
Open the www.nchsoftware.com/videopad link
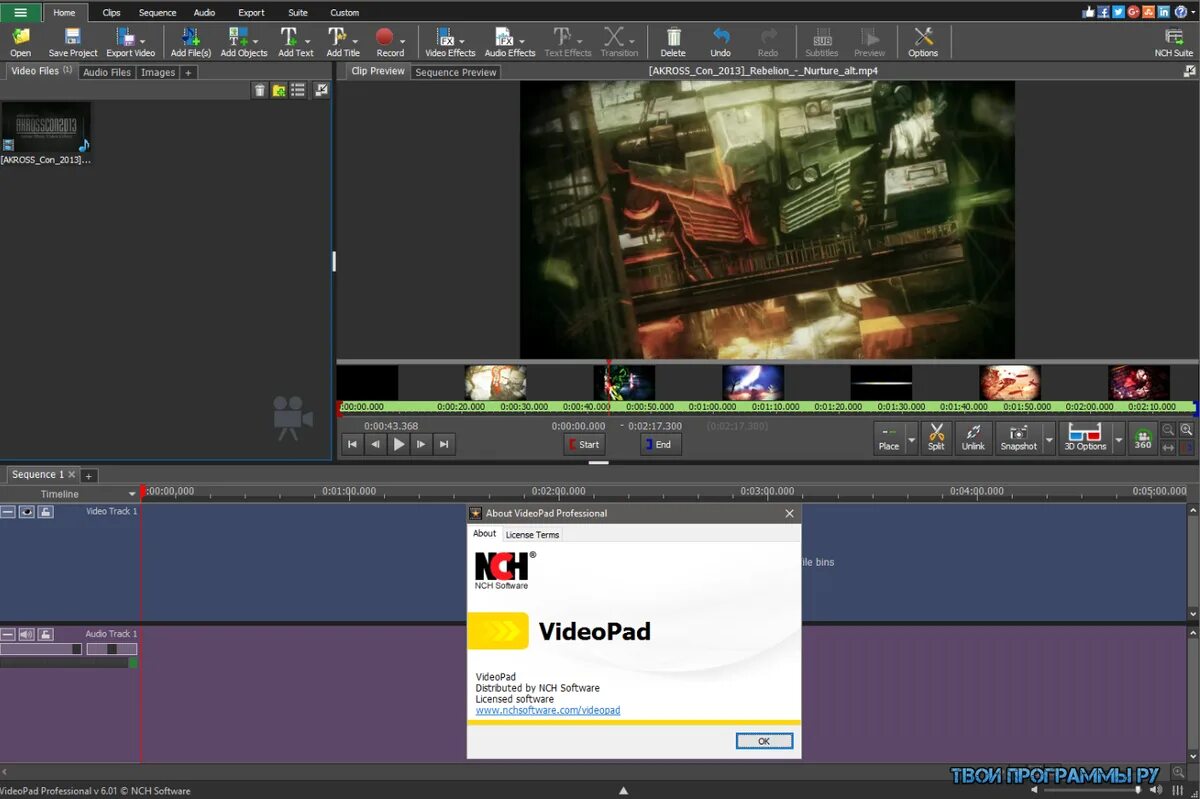(548, 710)
